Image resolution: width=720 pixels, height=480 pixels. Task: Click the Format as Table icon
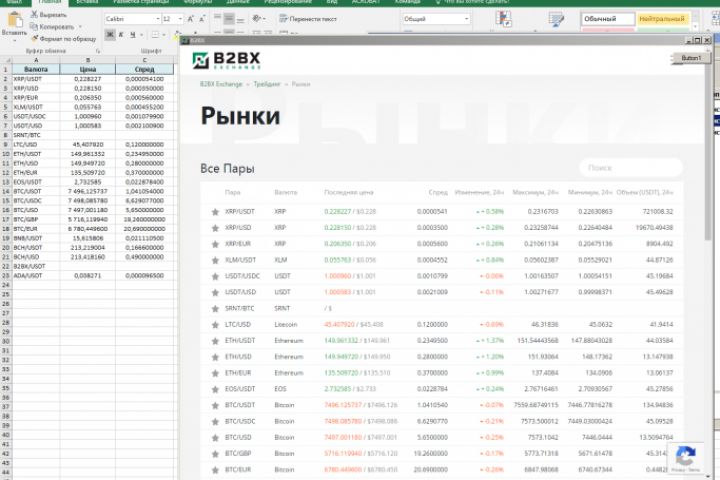(557, 19)
